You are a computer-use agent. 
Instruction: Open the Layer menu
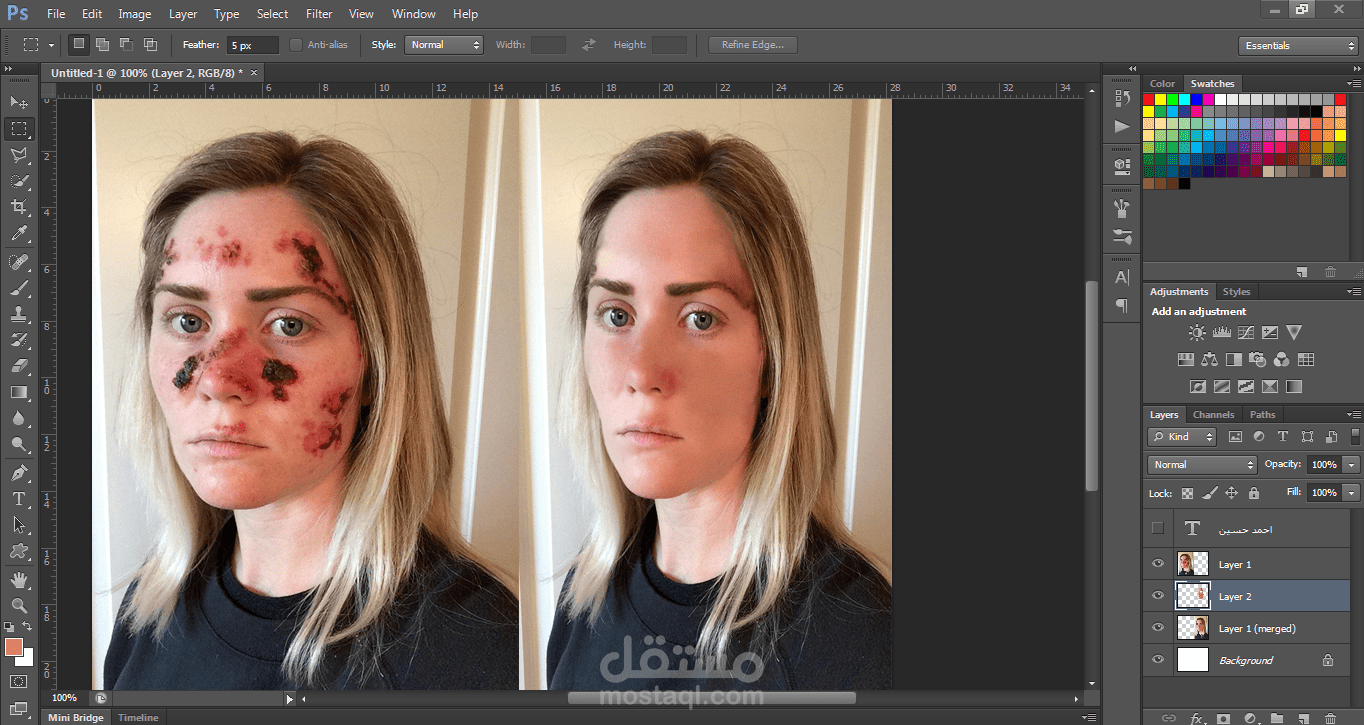pyautogui.click(x=183, y=14)
